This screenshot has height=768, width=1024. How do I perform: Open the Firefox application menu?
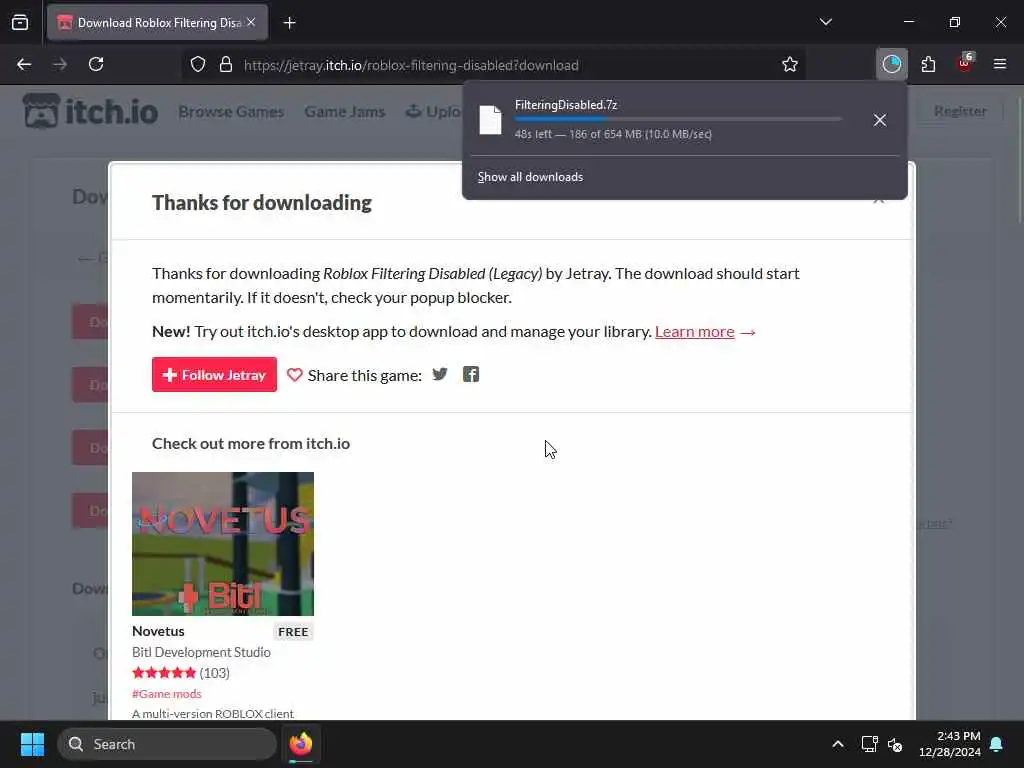(x=1000, y=64)
